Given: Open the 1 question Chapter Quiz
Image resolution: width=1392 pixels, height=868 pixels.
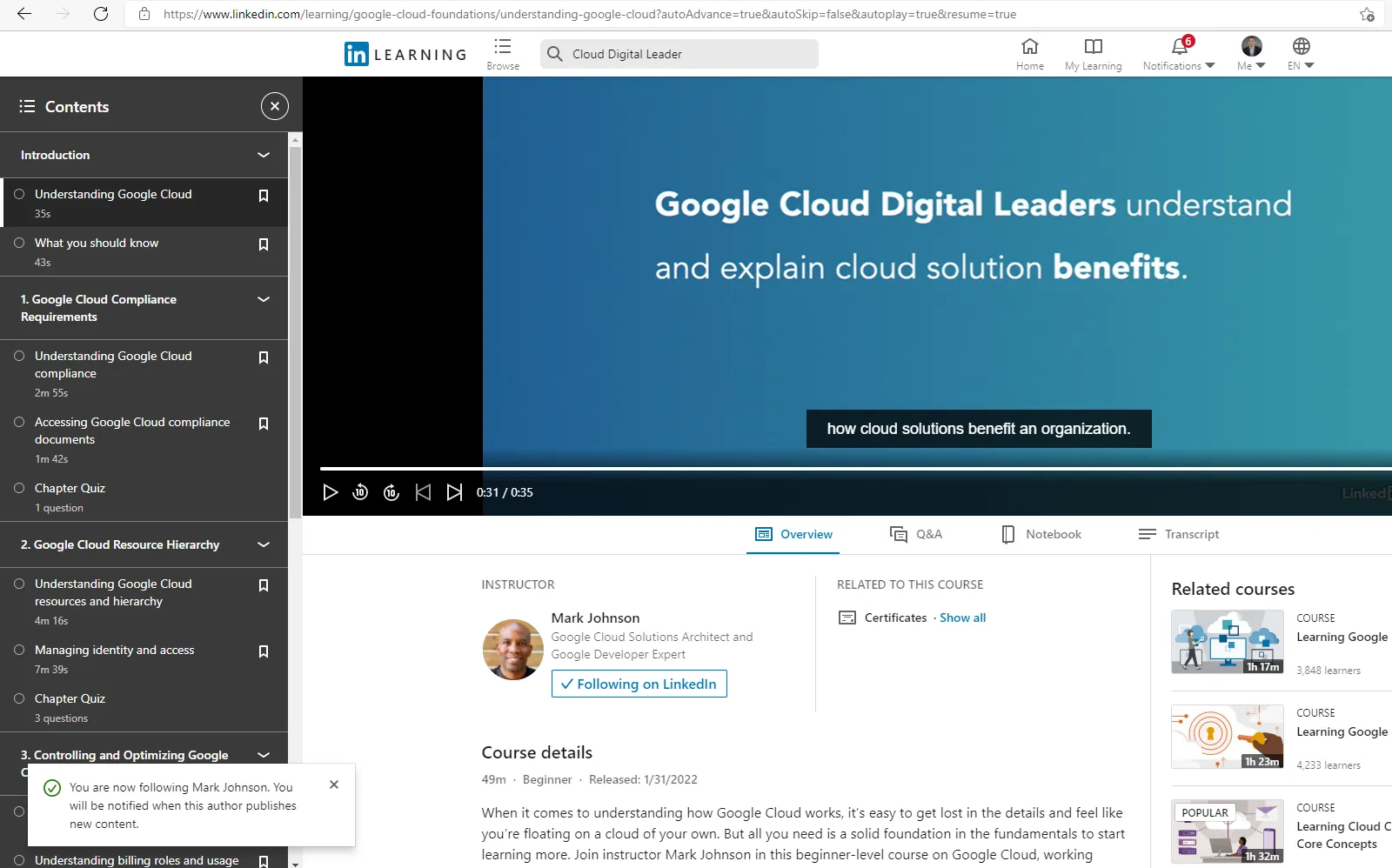Looking at the screenshot, I should (70, 488).
